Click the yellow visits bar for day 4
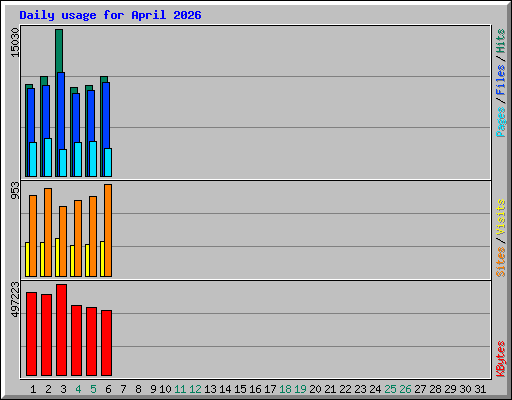The height and width of the screenshot is (400, 512). pyautogui.click(x=72, y=261)
